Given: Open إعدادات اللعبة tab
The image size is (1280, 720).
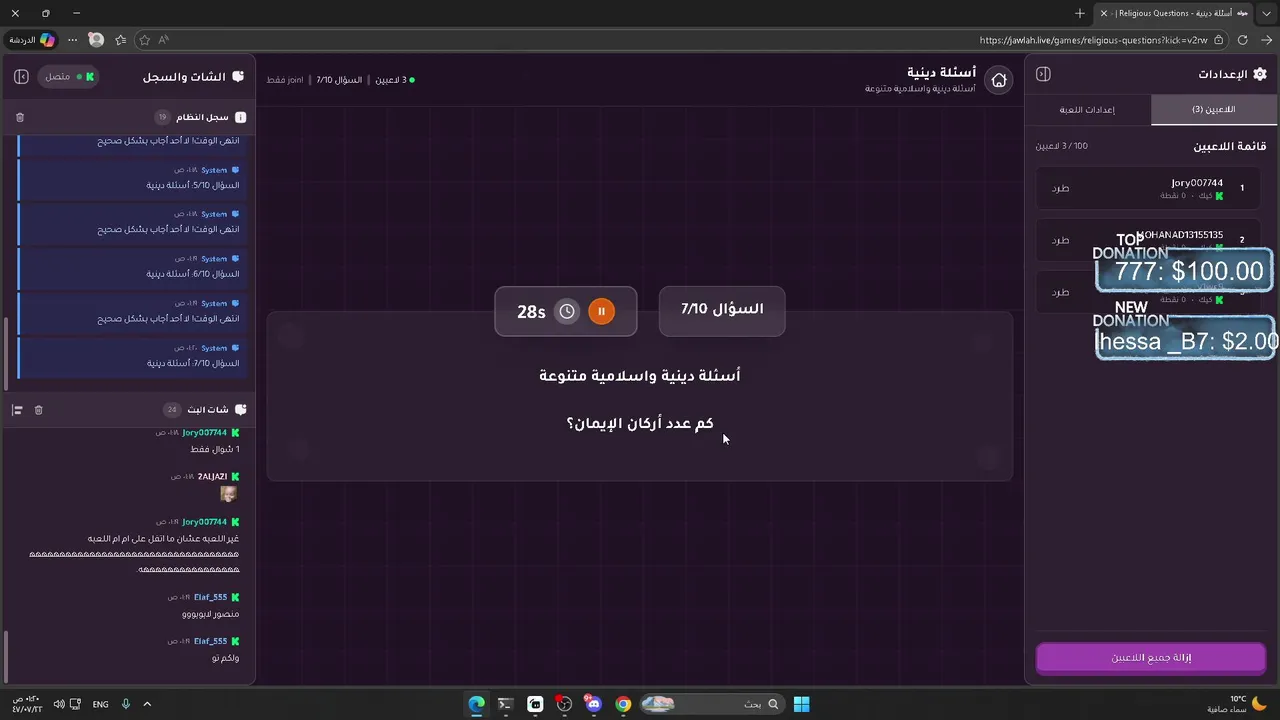Looking at the screenshot, I should point(1087,109).
